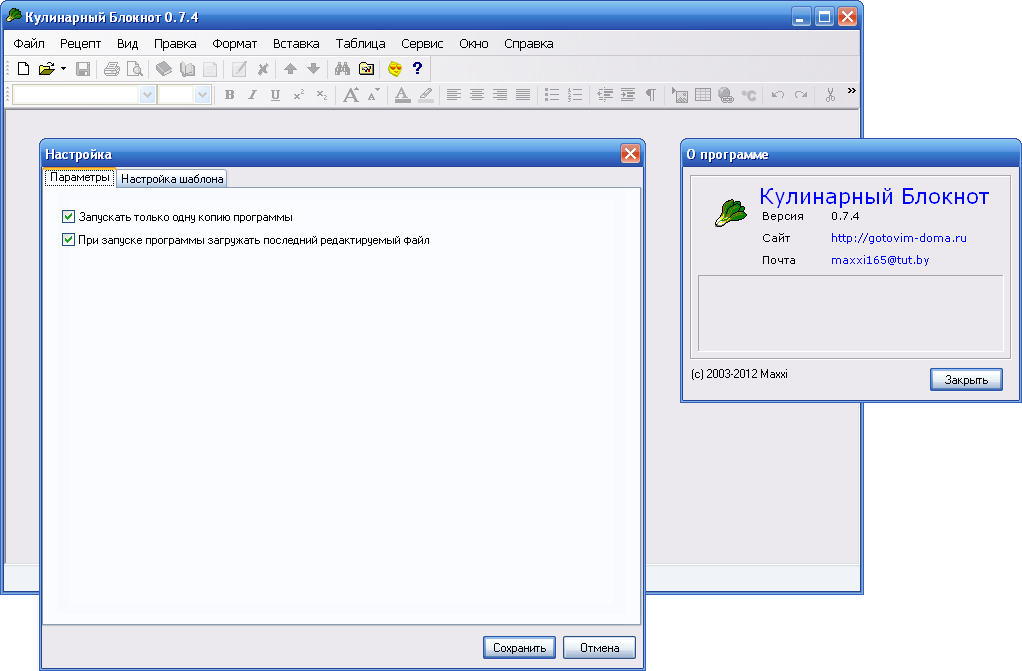The image size is (1022, 671).
Task: Open the Вставка menu
Action: [x=296, y=44]
